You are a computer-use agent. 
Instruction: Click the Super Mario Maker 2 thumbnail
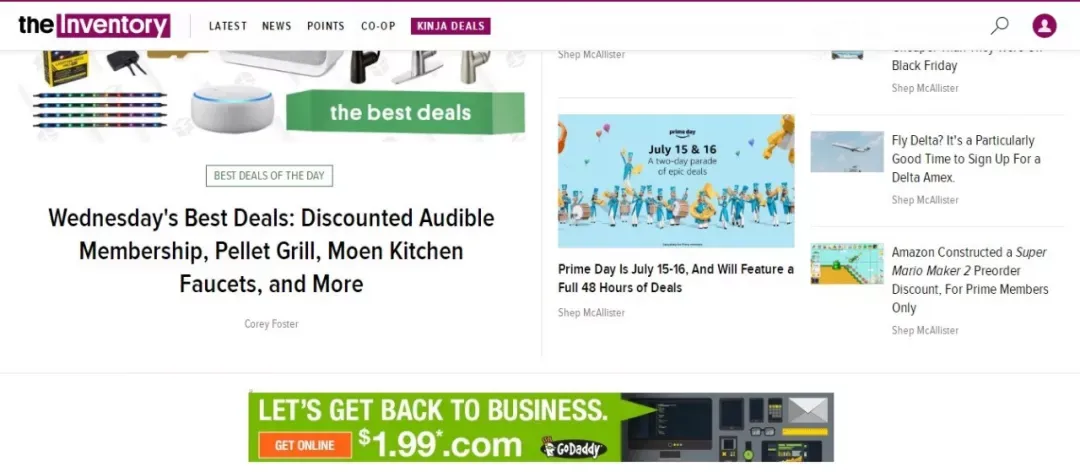847,264
